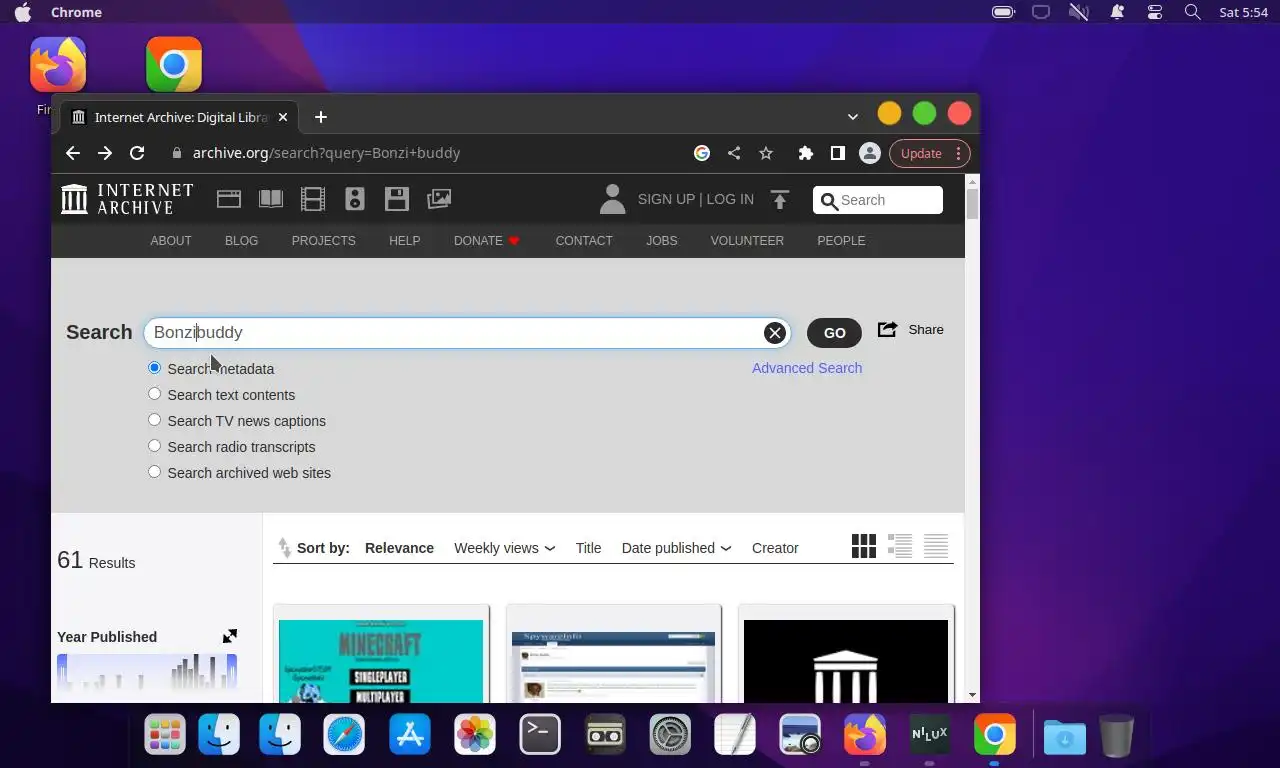Image resolution: width=1280 pixels, height=768 pixels.
Task: Select Search text contents option
Action: 154,394
